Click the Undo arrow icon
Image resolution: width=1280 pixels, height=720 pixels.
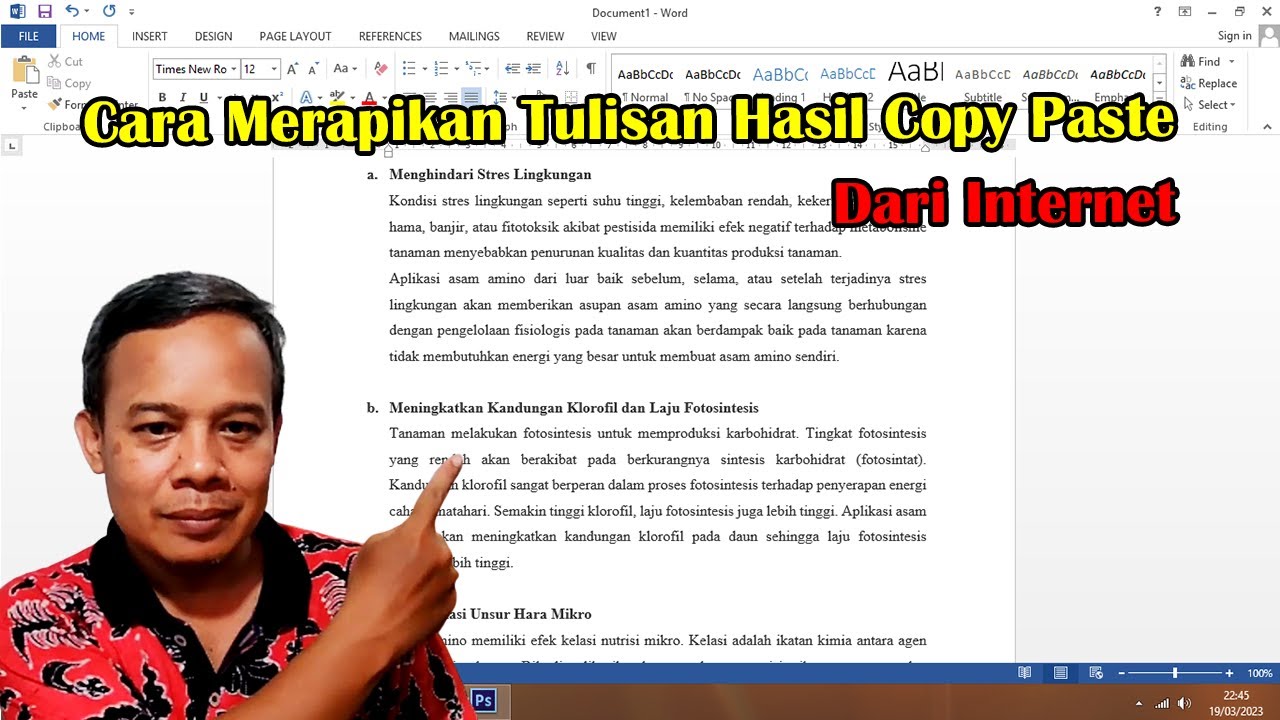tap(71, 12)
